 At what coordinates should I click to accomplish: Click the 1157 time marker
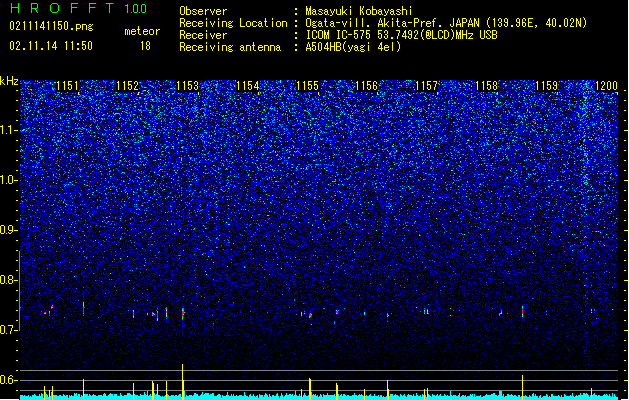(x=426, y=86)
